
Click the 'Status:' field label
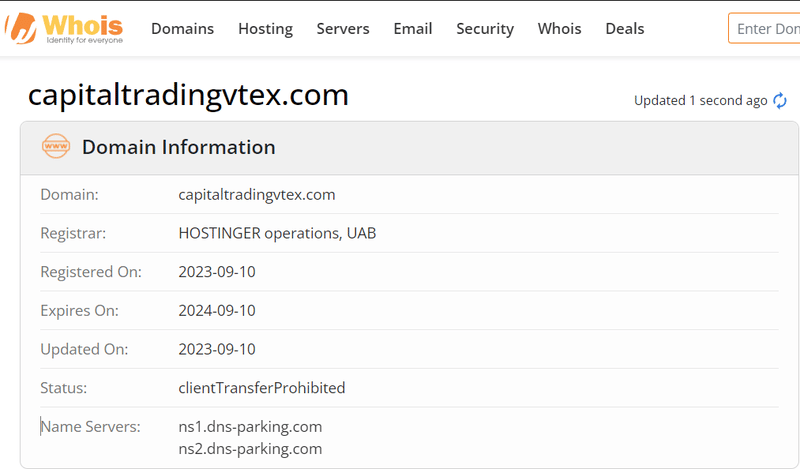coord(63,388)
